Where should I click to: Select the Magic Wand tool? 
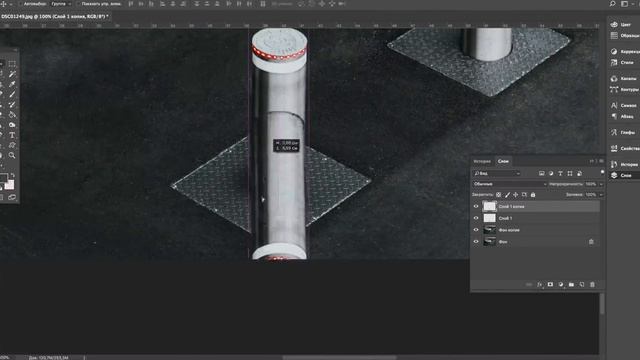click(x=12, y=74)
